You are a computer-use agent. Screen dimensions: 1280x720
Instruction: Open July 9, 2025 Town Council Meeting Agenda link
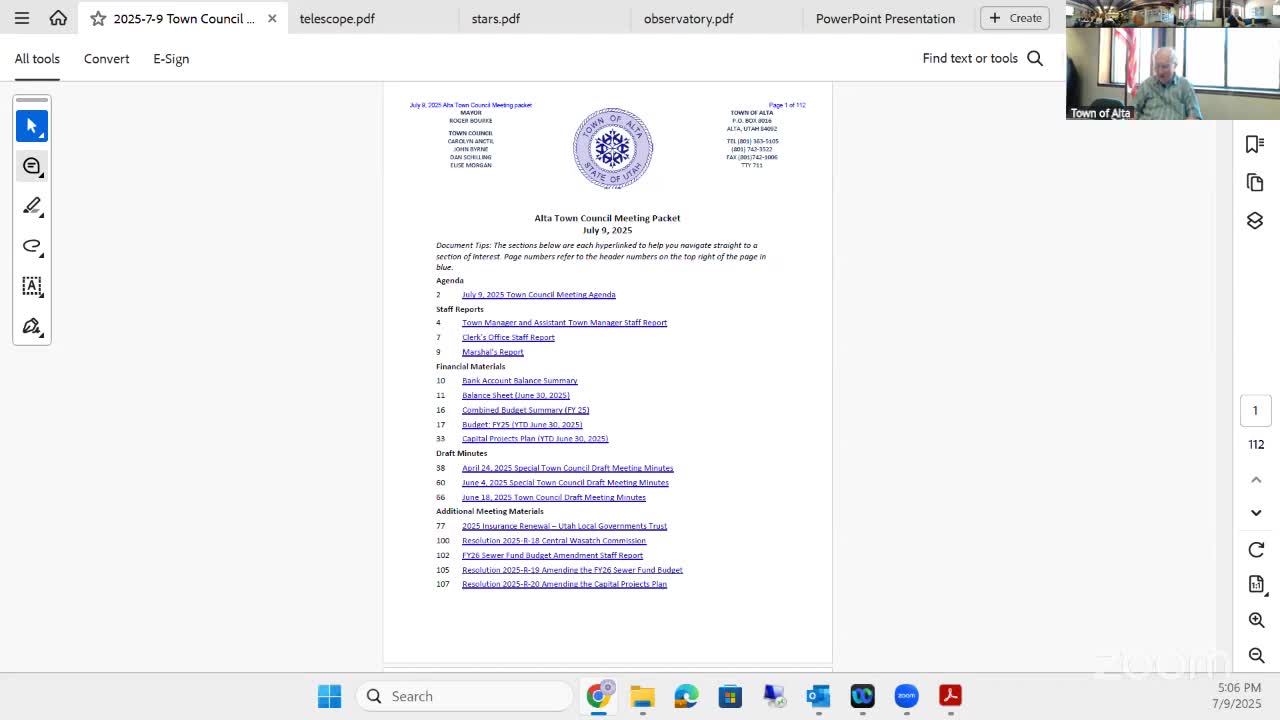click(538, 295)
